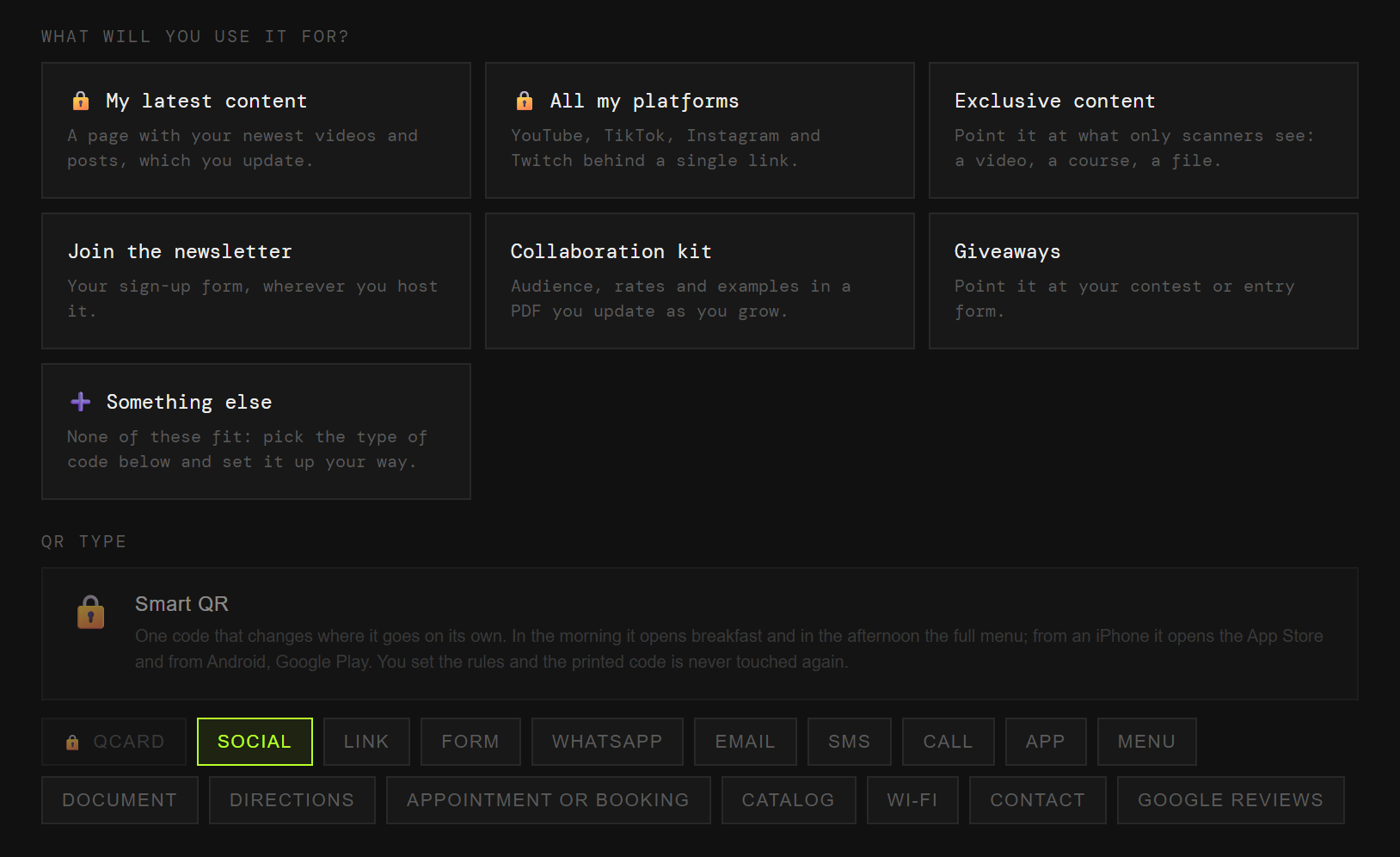Click the 'QR TYPE' section heading
Screen dimensions: 1400x857
point(84,541)
